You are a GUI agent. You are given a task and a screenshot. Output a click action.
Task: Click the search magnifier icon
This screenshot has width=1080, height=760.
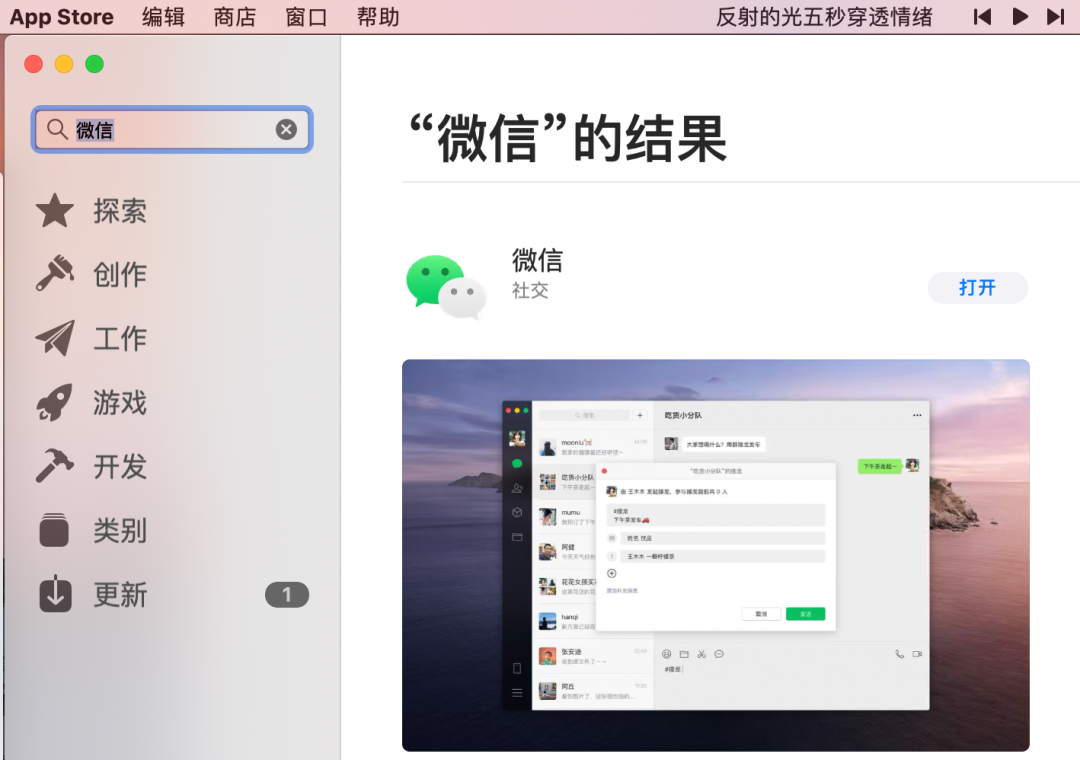pyautogui.click(x=56, y=129)
